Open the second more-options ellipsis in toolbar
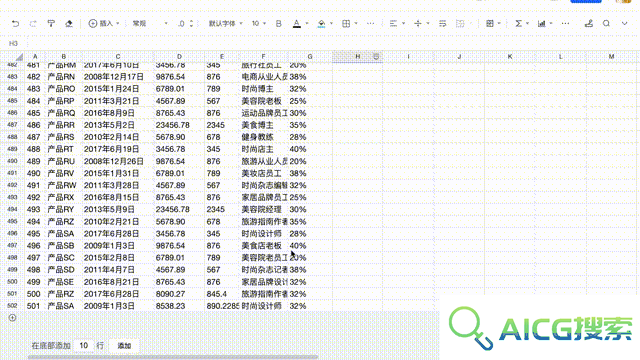The width and height of the screenshot is (640, 360). (565, 24)
